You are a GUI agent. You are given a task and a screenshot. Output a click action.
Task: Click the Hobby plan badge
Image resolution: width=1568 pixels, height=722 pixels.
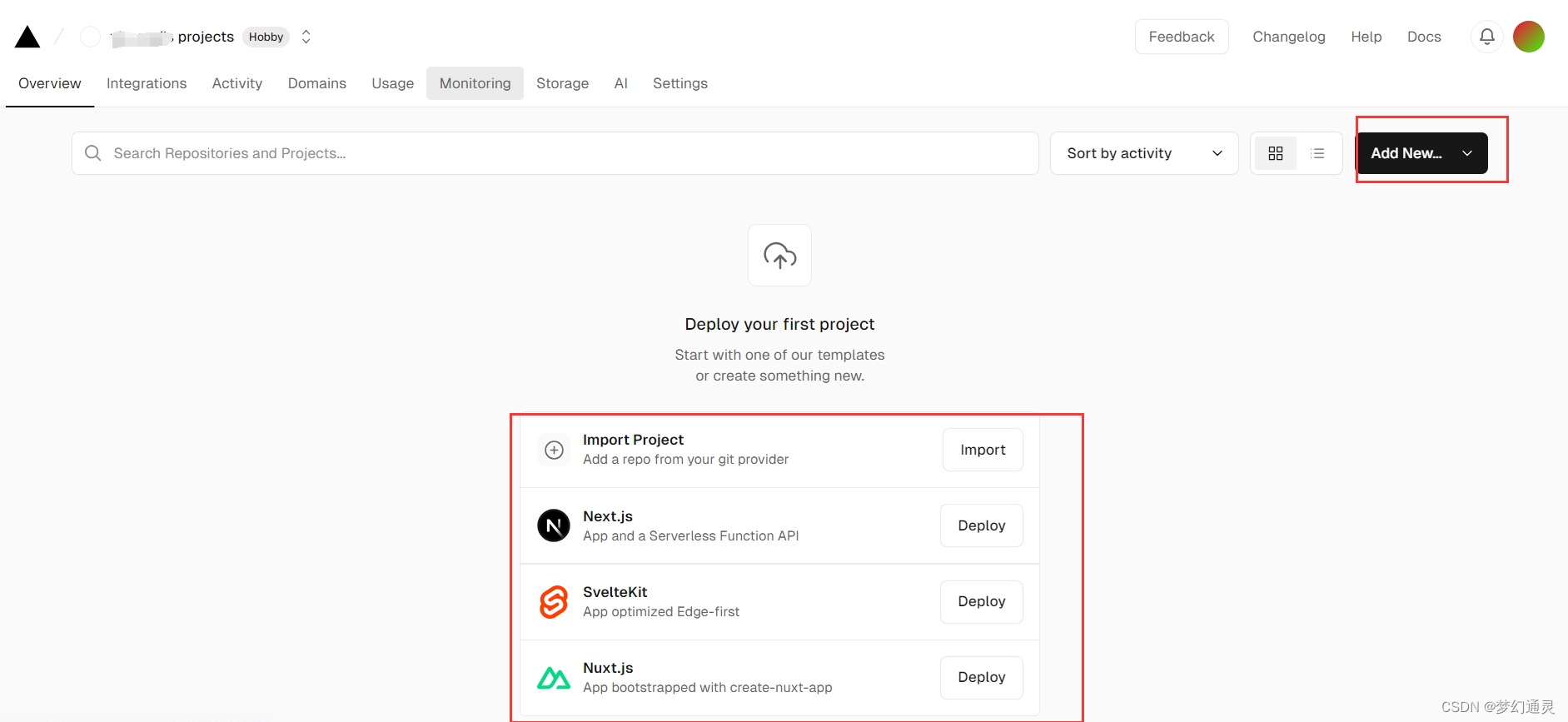(266, 37)
